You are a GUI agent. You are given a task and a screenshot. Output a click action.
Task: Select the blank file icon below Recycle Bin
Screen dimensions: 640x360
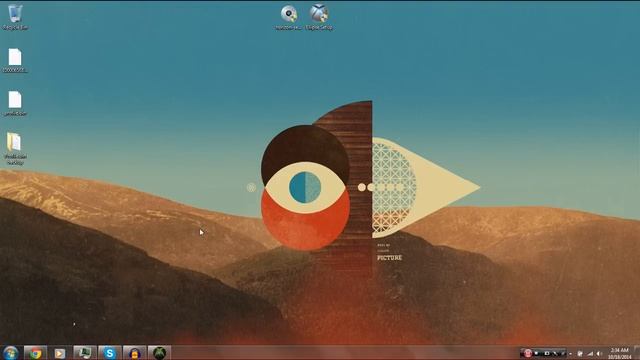point(15,60)
